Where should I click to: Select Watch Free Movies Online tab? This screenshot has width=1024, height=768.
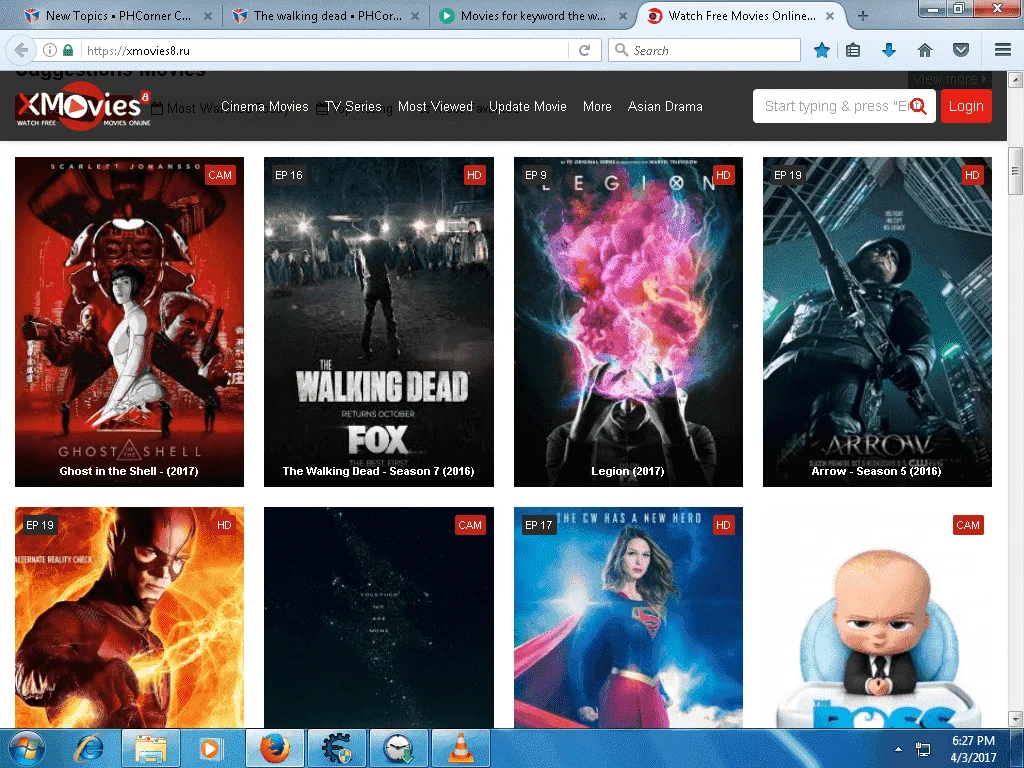[x=741, y=16]
